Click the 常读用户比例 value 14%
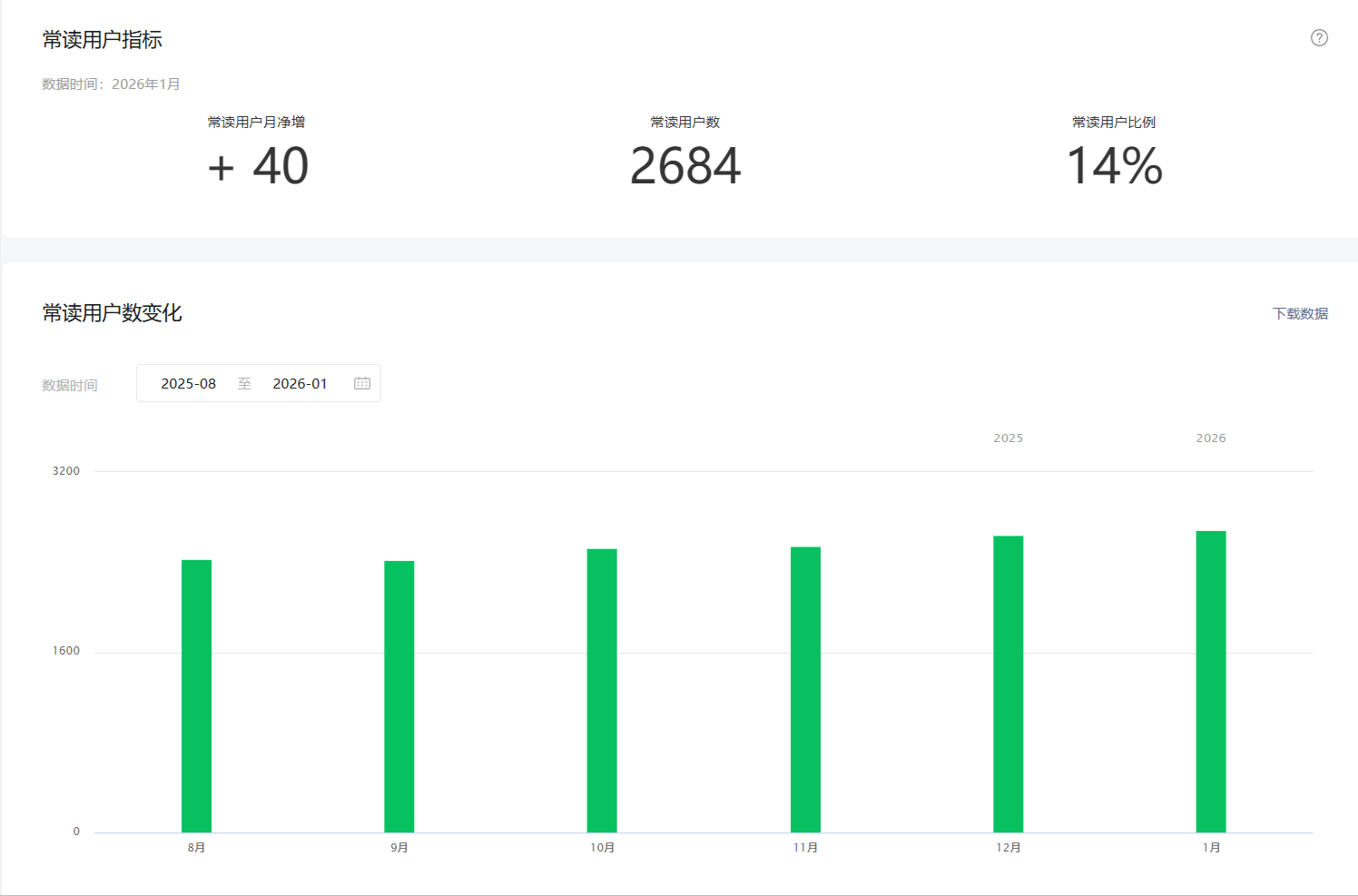 [1114, 166]
